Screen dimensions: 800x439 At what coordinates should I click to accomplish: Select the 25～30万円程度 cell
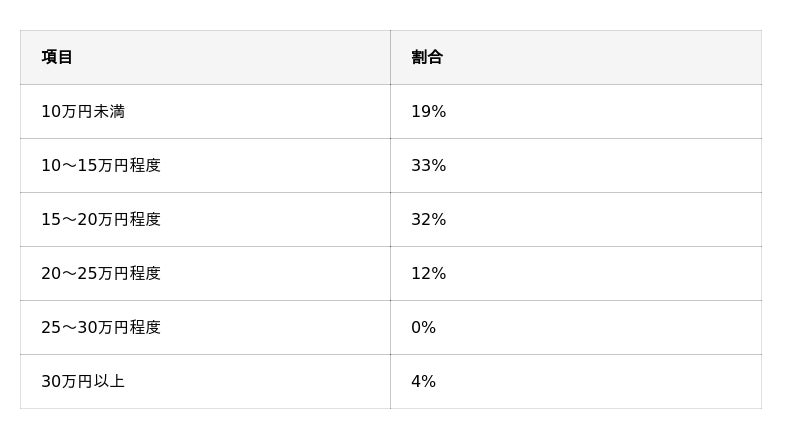point(205,327)
